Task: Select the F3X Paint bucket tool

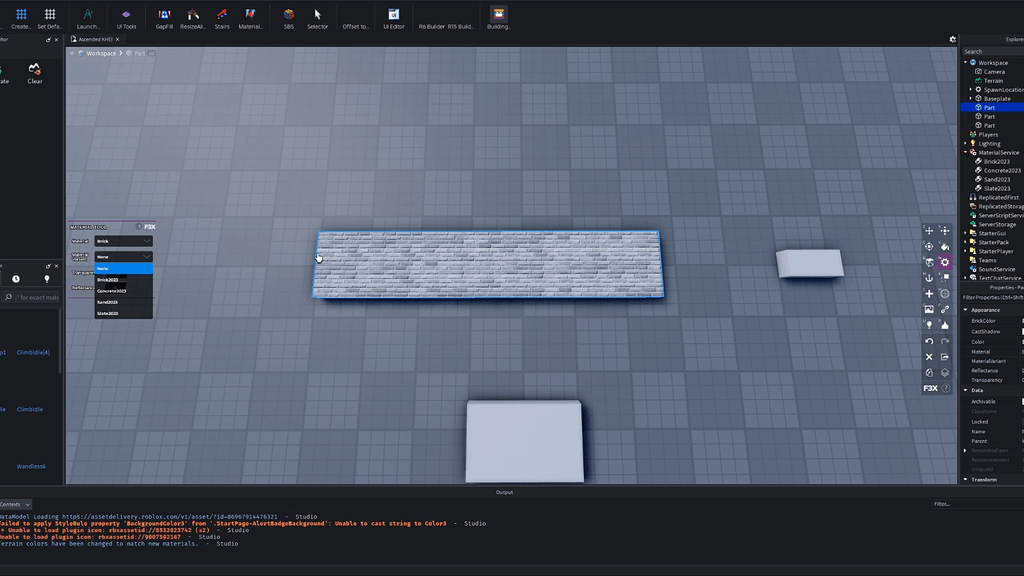Action: [945, 246]
